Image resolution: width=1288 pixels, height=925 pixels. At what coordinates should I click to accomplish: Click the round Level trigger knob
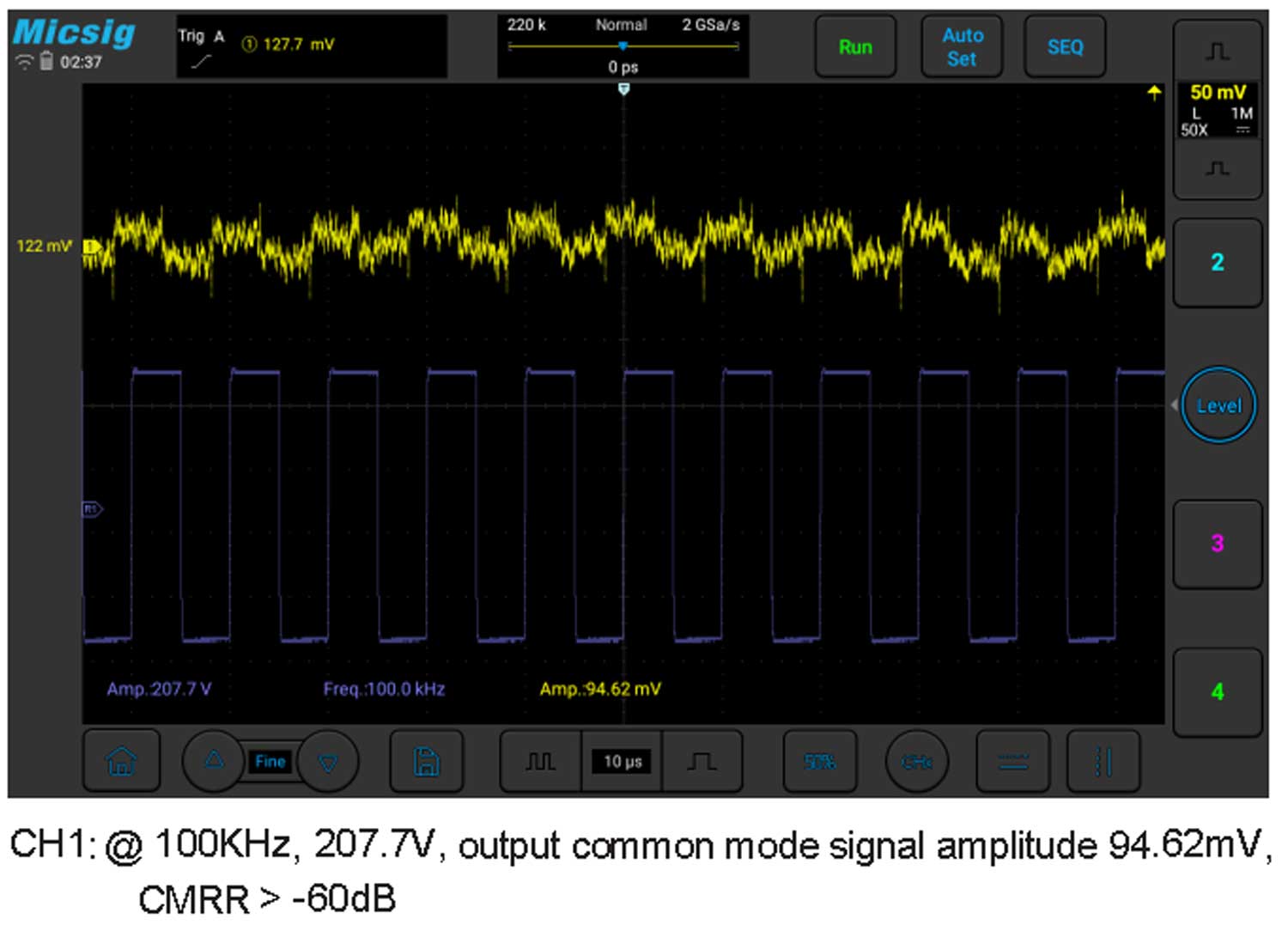(1218, 405)
